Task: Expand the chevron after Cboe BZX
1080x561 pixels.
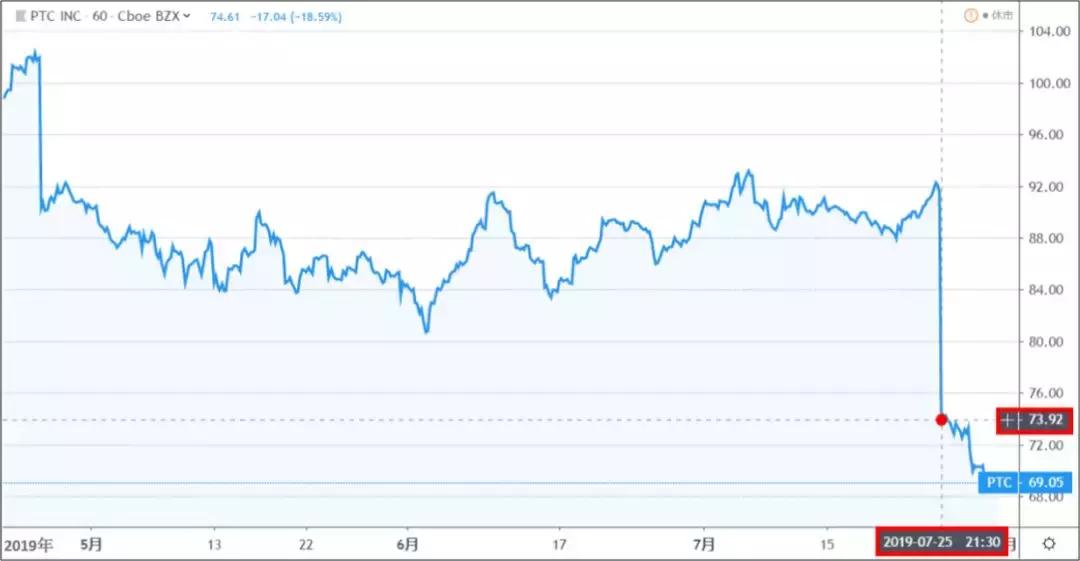Action: tap(187, 16)
